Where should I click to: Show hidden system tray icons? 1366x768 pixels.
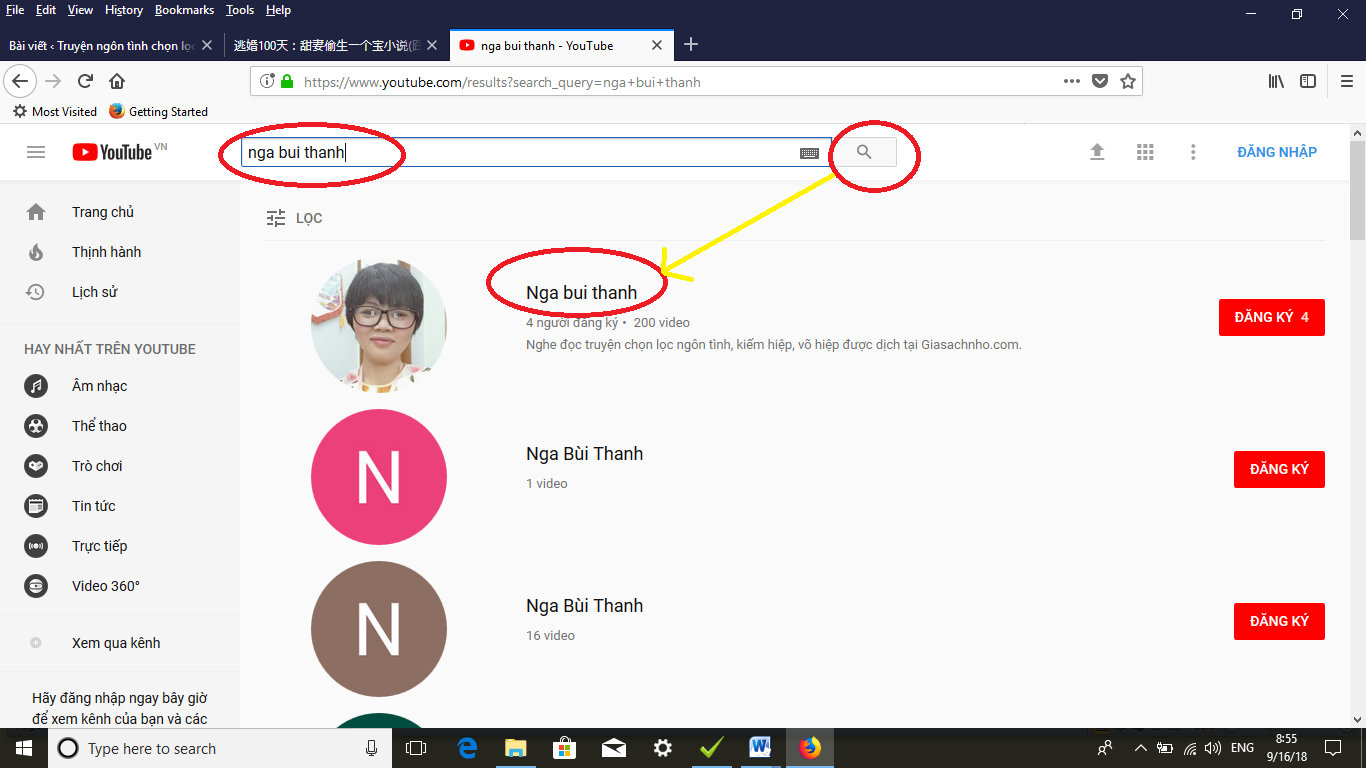point(1141,748)
